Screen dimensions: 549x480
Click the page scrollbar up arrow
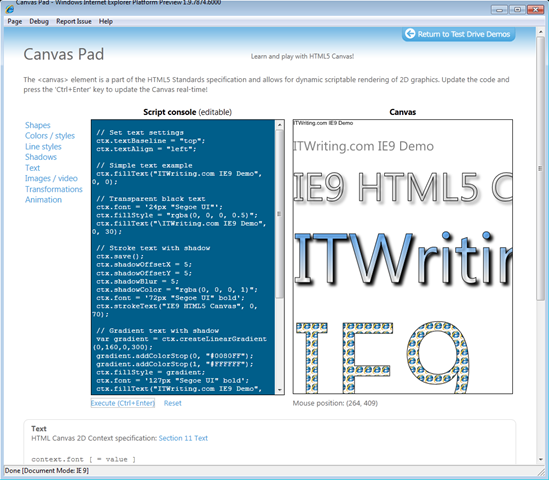[x=540, y=32]
